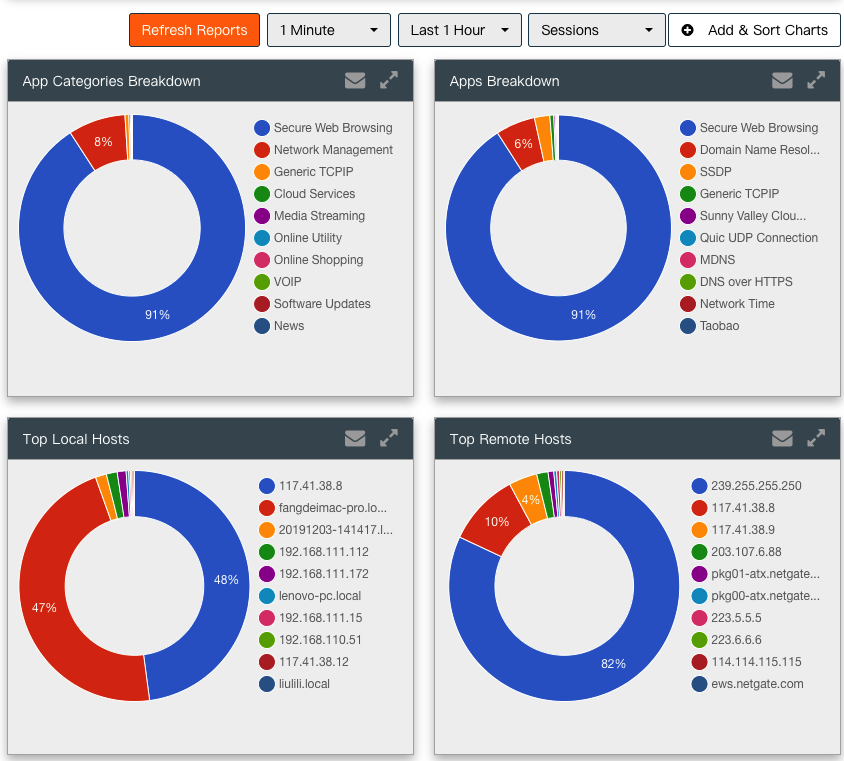Toggle Network Management legend entry
This screenshot has height=761, width=844.
coord(332,150)
